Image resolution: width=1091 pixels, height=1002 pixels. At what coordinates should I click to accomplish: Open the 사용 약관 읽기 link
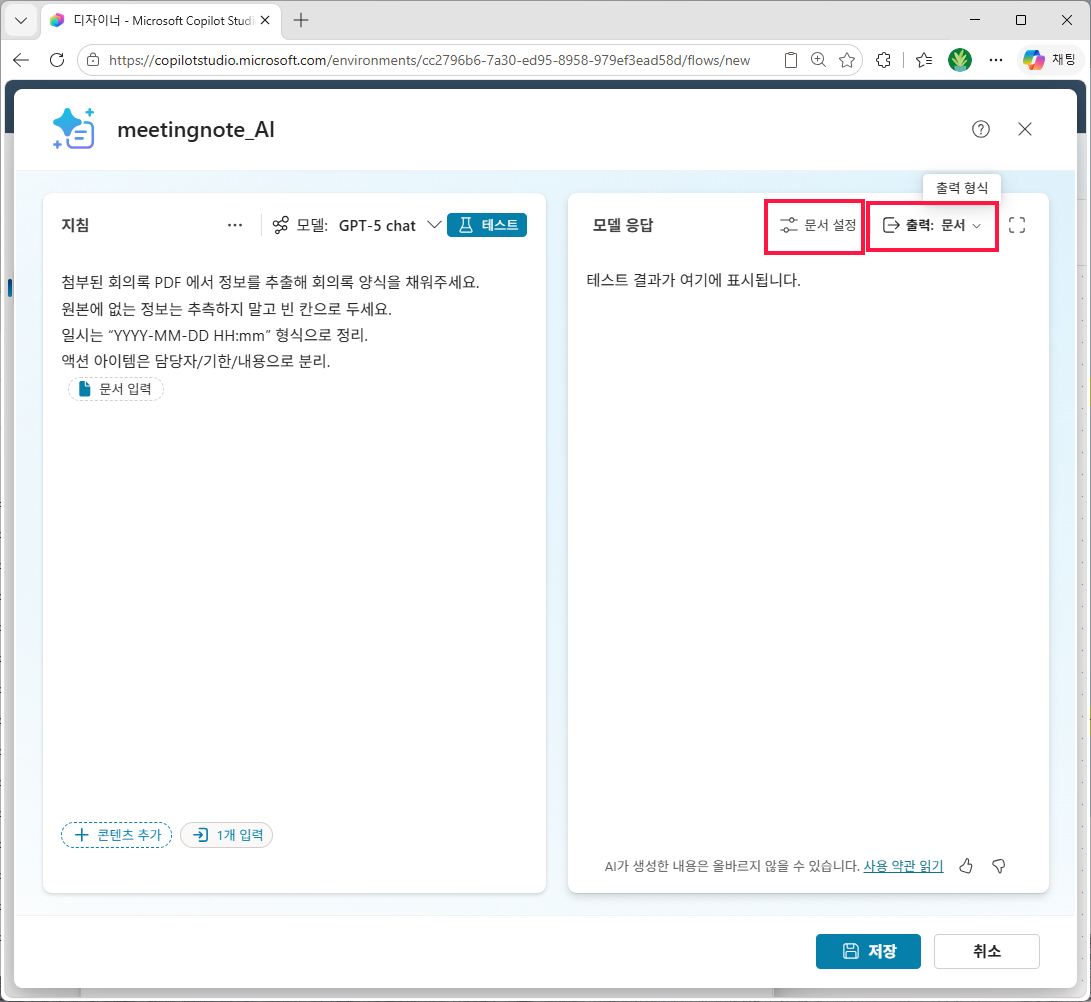coord(903,866)
